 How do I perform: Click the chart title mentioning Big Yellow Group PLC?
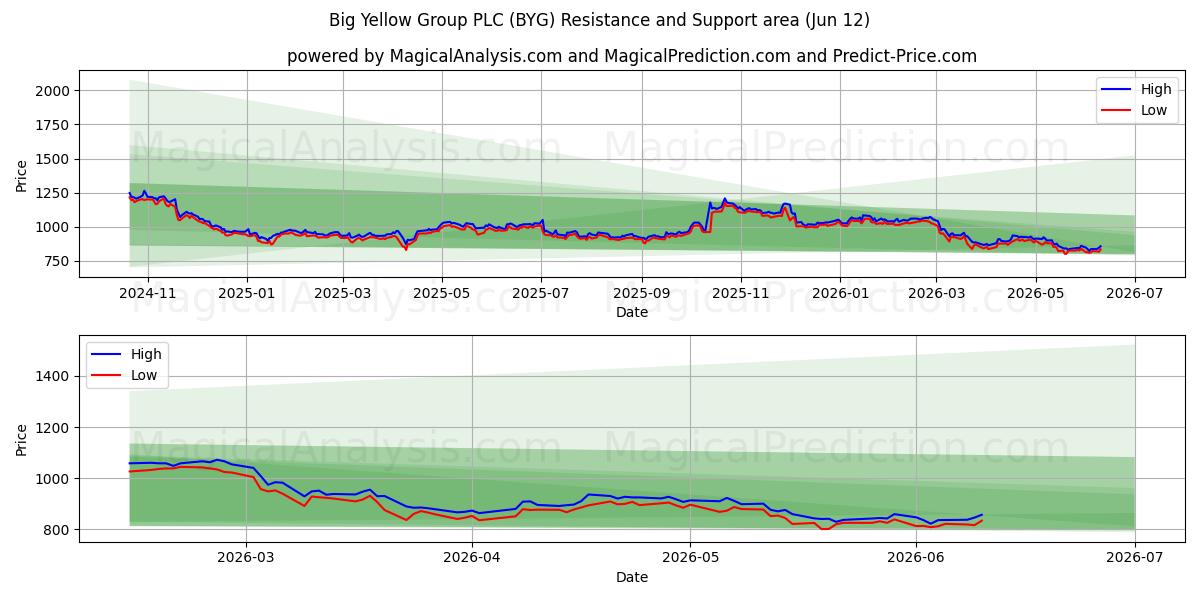click(x=599, y=20)
